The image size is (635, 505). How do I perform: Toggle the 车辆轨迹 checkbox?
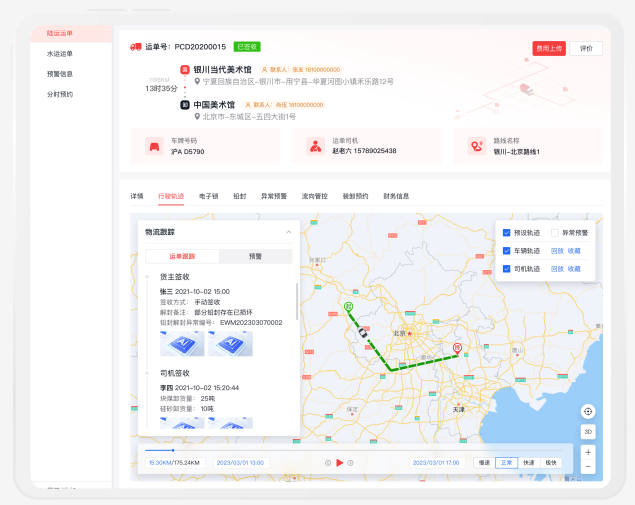tap(507, 251)
